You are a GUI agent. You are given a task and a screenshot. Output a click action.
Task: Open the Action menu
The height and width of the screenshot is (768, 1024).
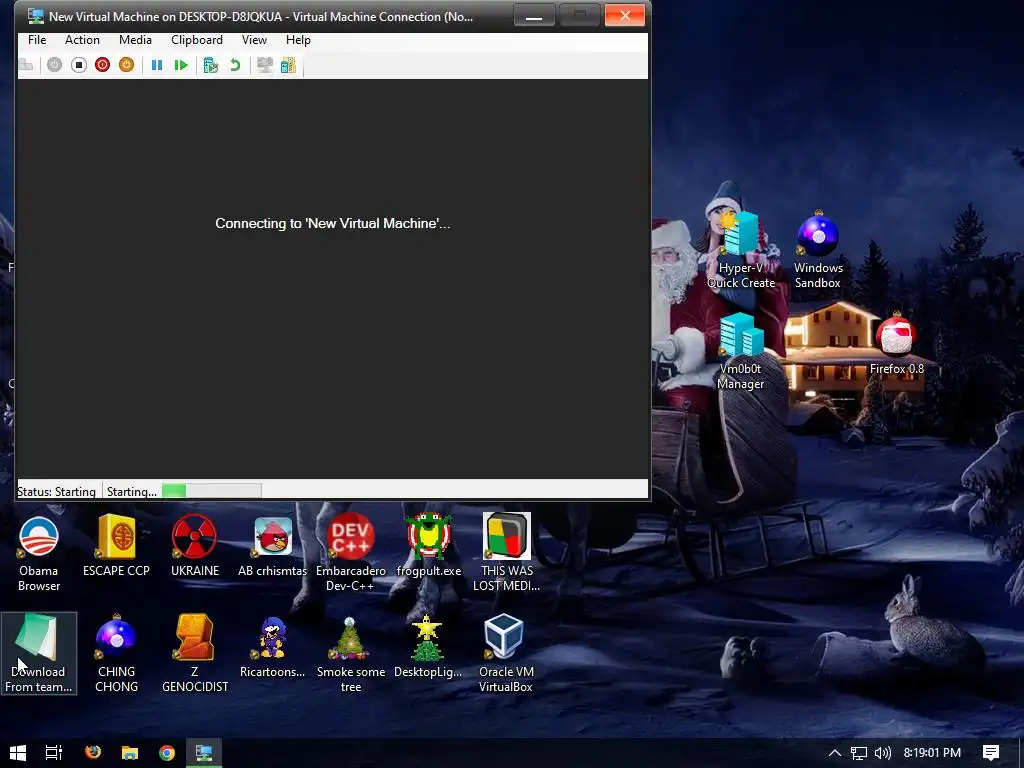point(82,40)
